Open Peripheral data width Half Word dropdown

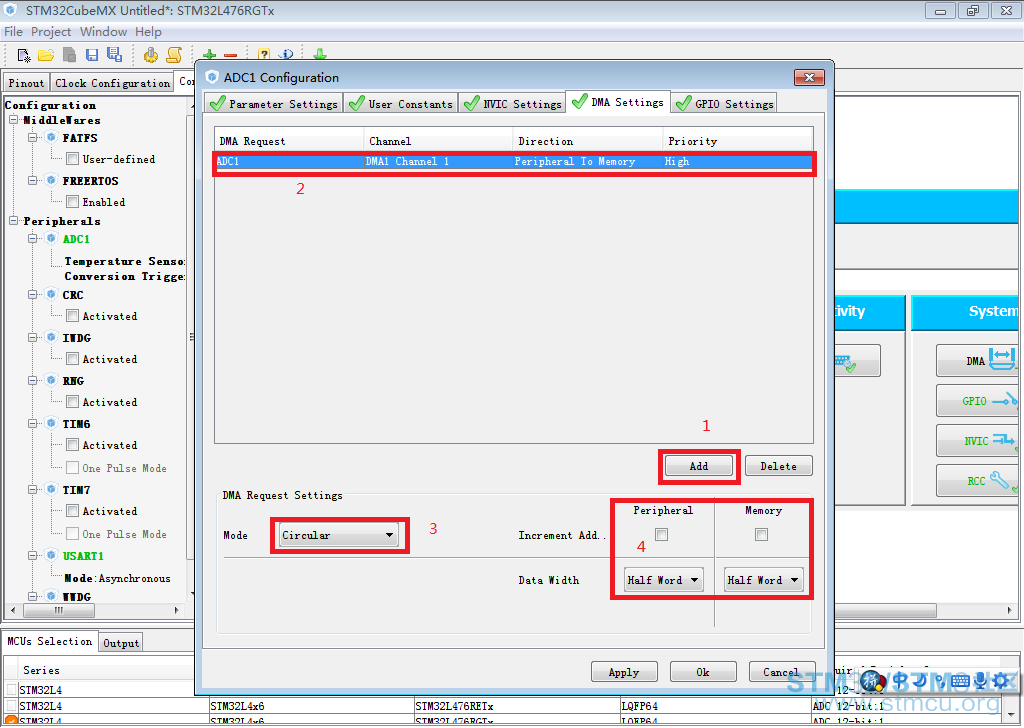(663, 580)
